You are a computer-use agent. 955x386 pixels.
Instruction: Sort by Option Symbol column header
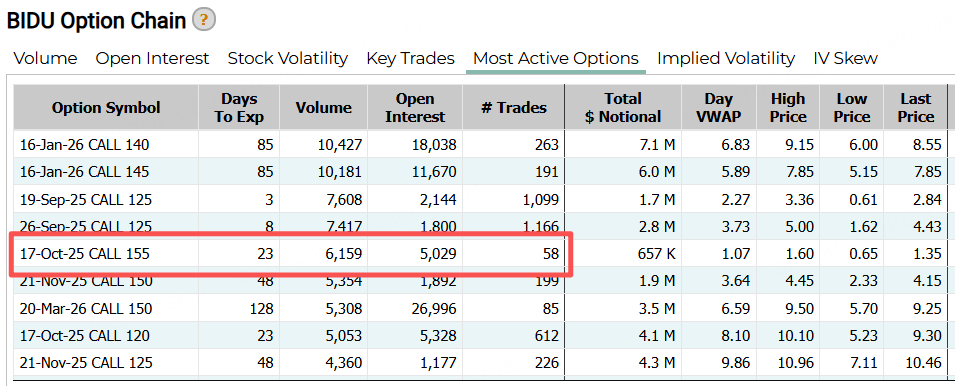[x=106, y=107]
